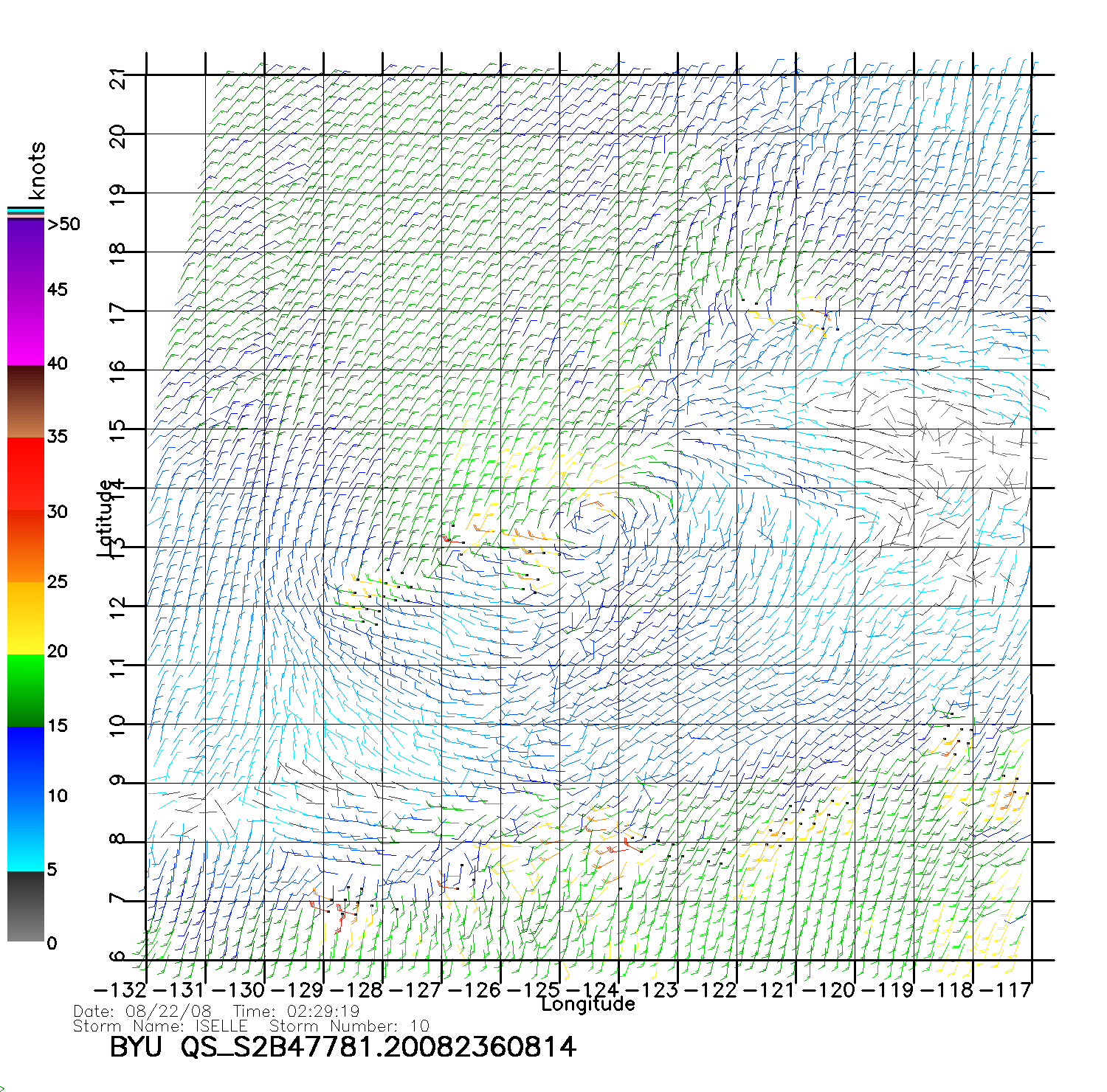Choose the blue 10-15 knots legend band
The image size is (1107, 1092).
[x=25, y=761]
